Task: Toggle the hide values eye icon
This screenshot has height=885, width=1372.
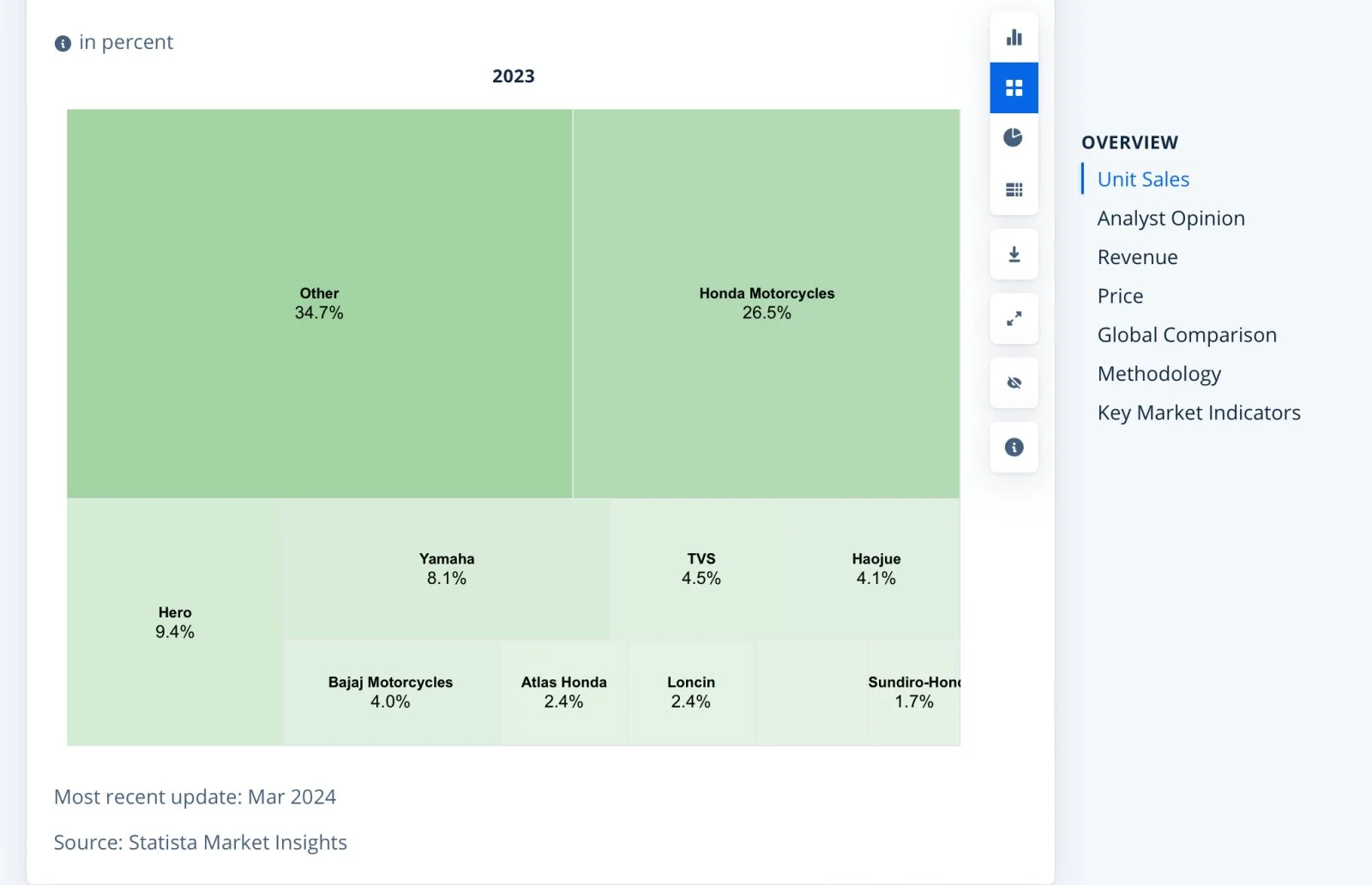Action: coord(1014,382)
